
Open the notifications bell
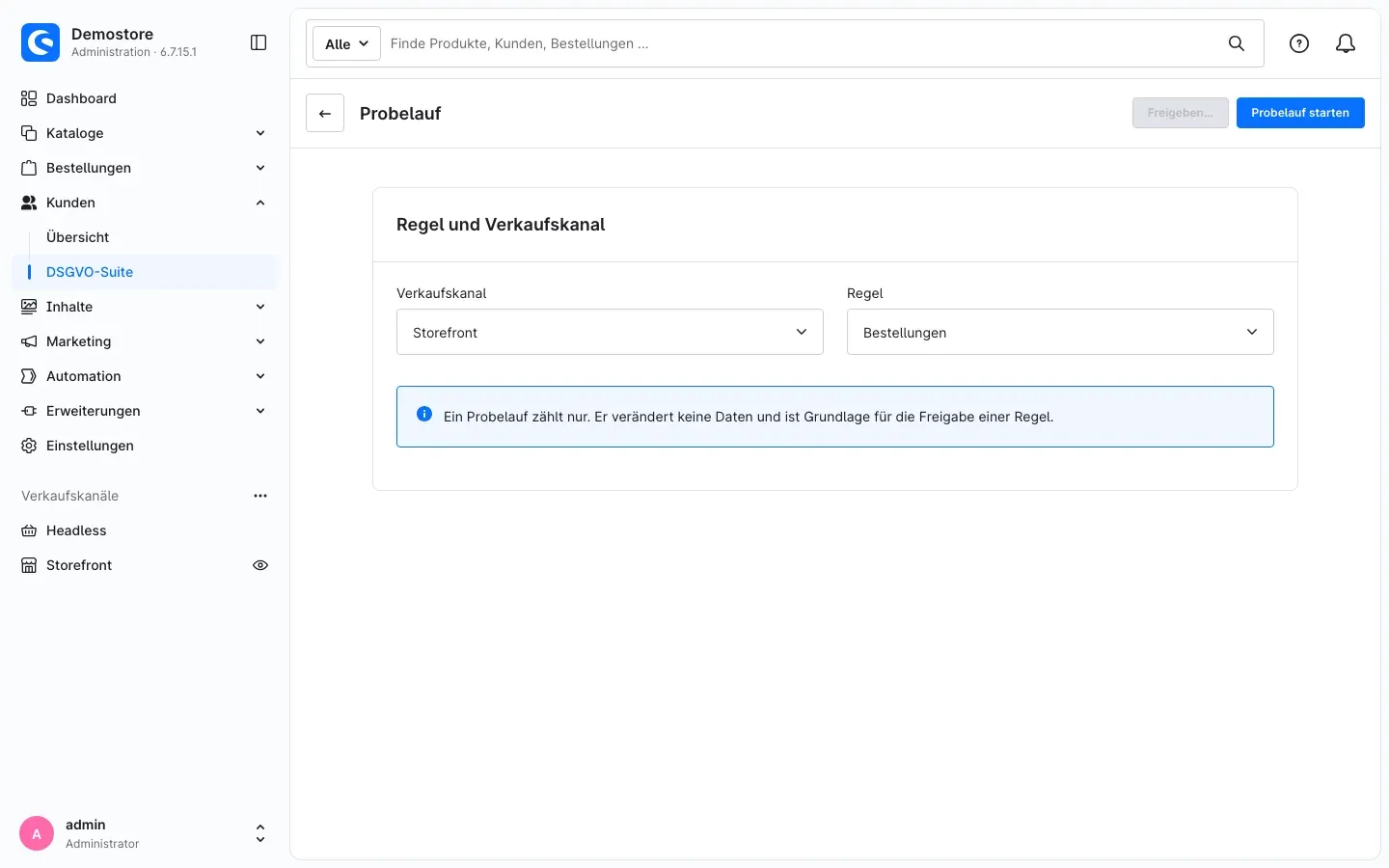[1346, 43]
